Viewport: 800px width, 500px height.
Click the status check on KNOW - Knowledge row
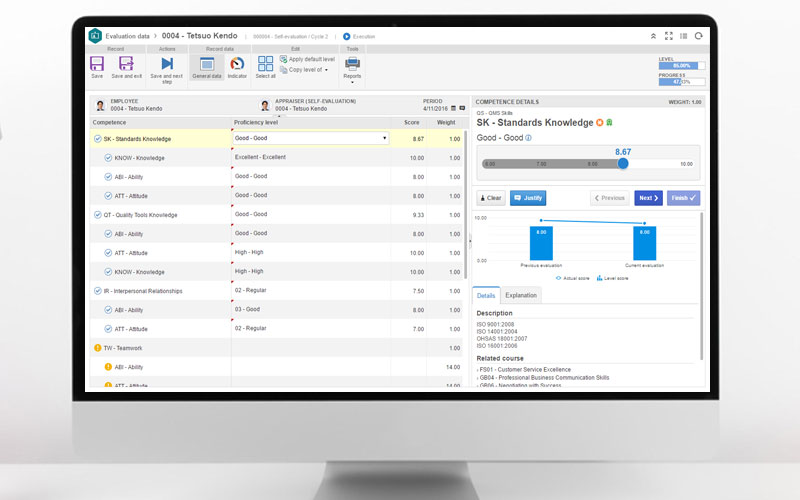click(x=108, y=158)
